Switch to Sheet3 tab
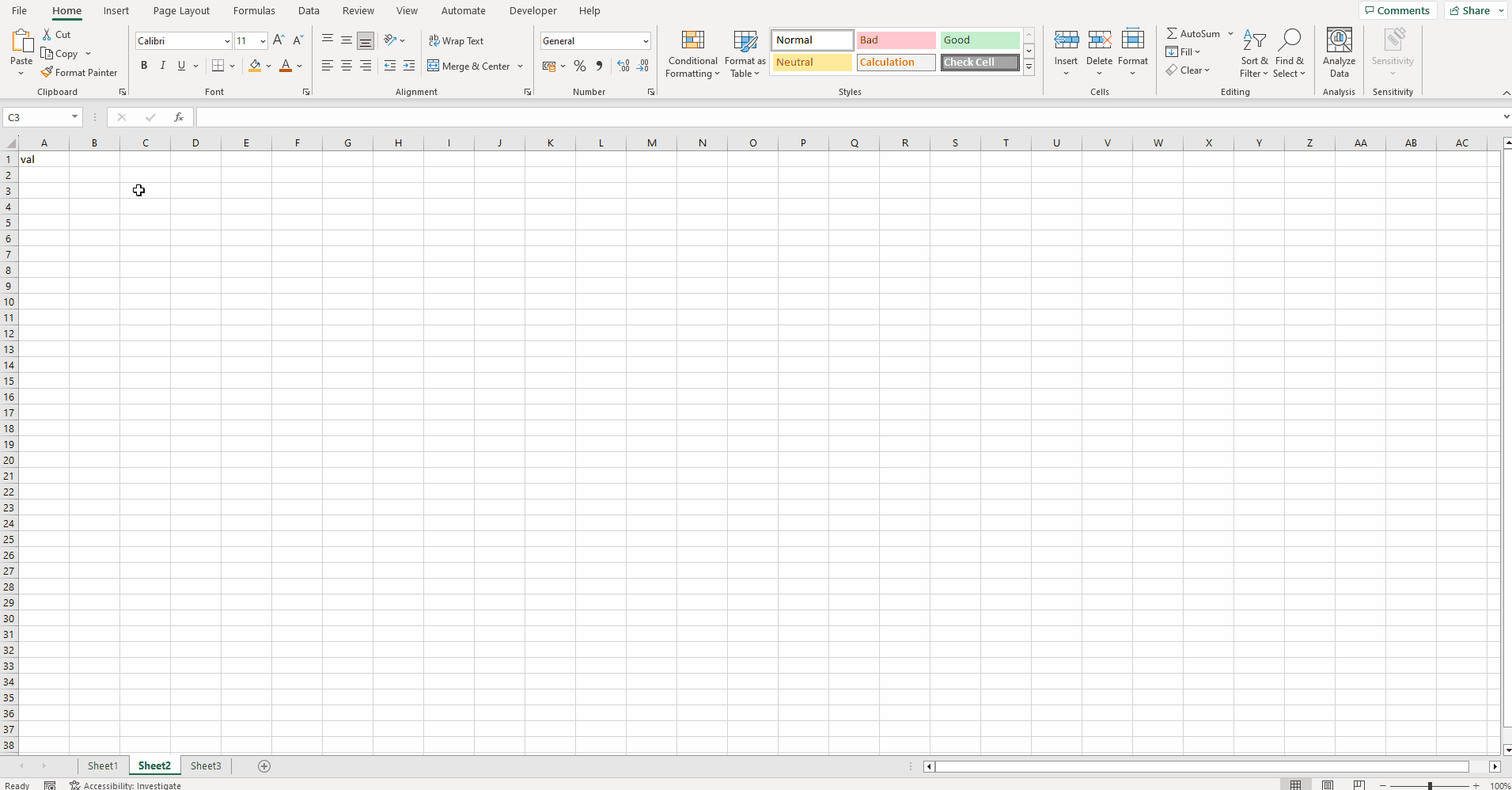This screenshot has width=1512, height=790. coord(206,765)
